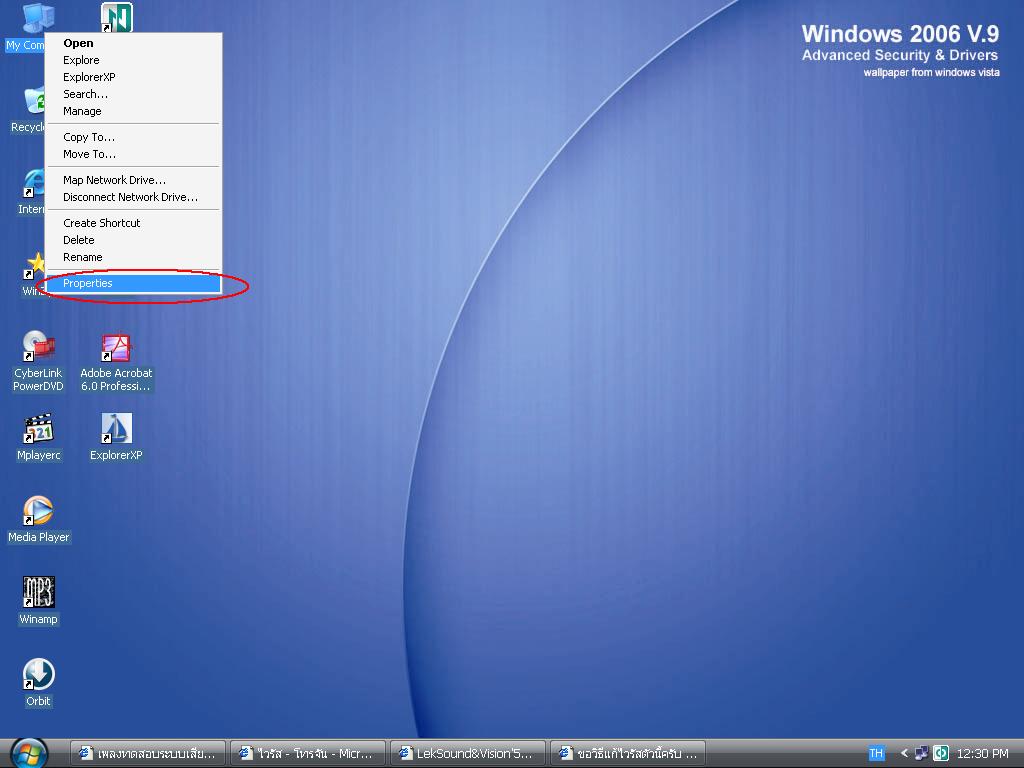
Task: Select Map Network Drive... option
Action: 133,180
